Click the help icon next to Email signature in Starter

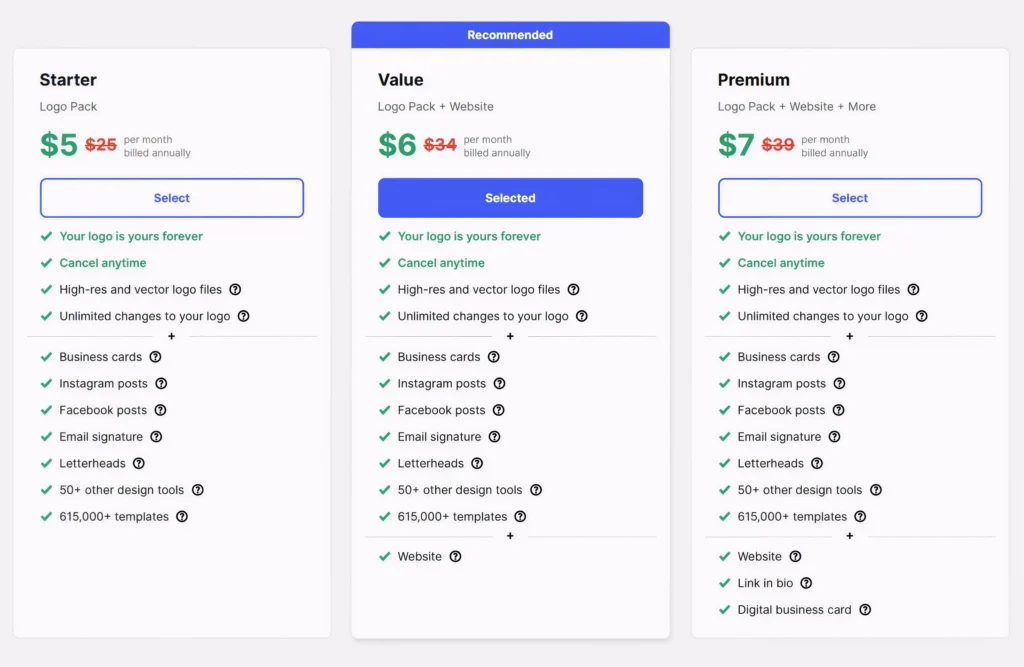tap(155, 436)
